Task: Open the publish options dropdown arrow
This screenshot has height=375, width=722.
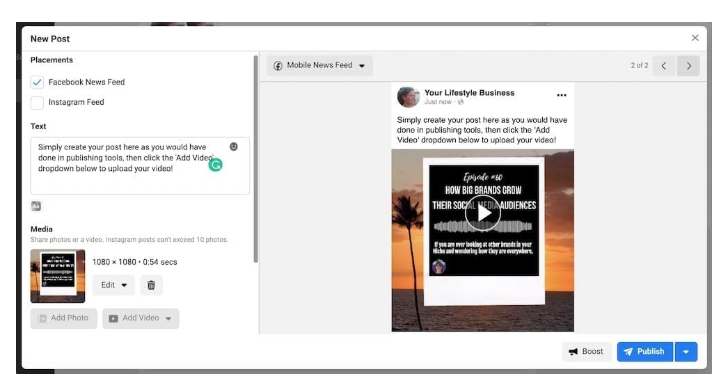Action: coord(686,352)
